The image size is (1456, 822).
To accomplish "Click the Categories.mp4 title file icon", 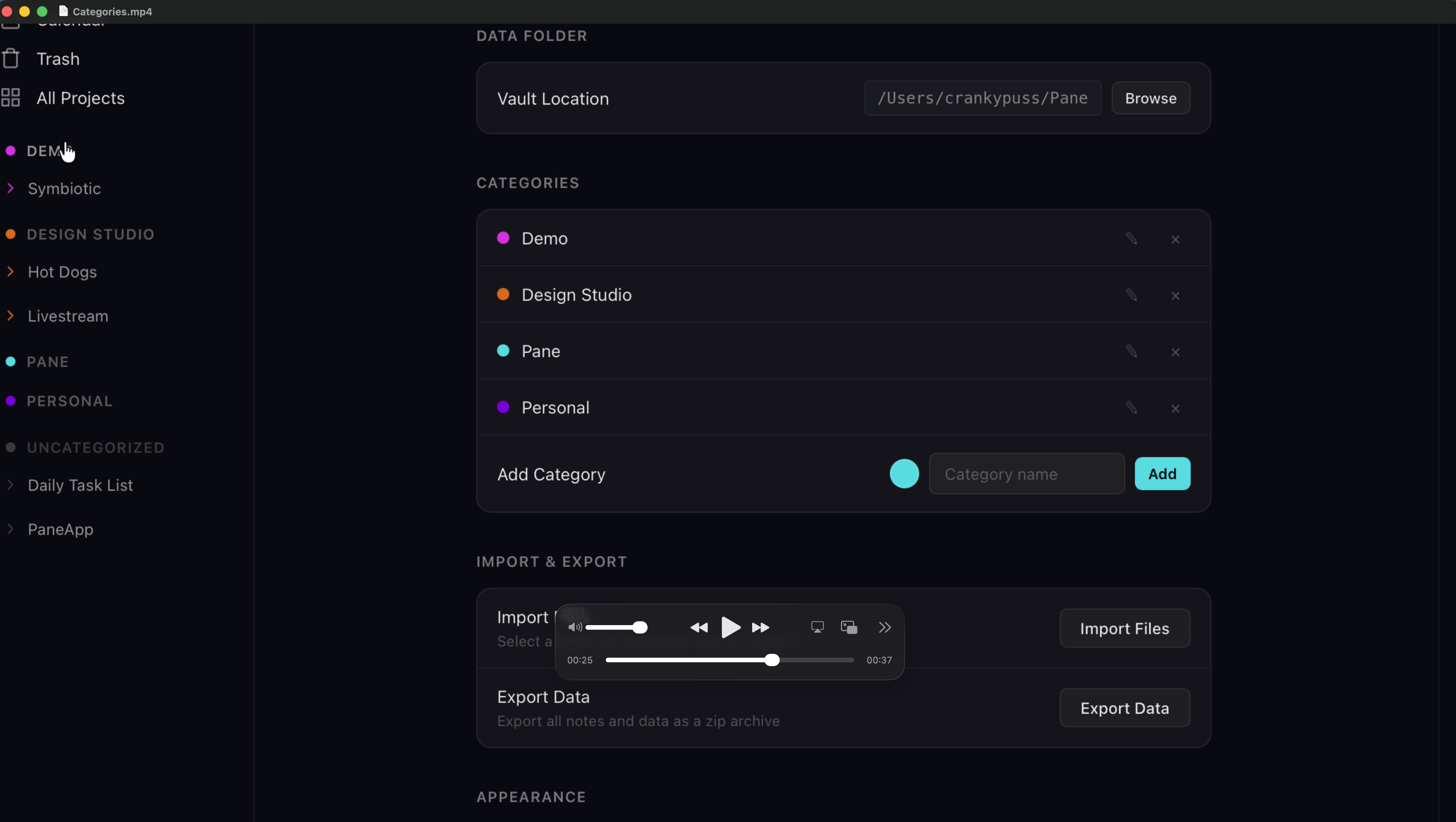I will tap(63, 11).
